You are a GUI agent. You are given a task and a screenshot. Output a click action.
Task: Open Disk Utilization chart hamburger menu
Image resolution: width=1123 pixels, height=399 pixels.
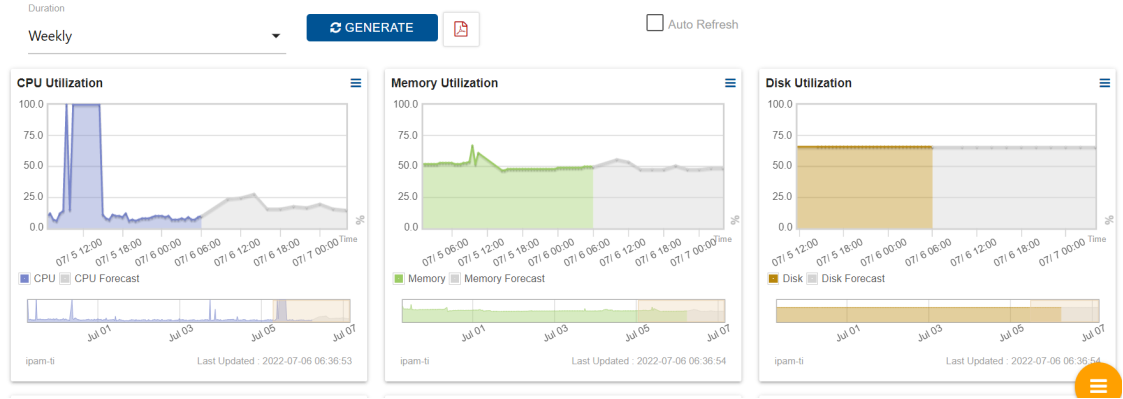point(1105,84)
